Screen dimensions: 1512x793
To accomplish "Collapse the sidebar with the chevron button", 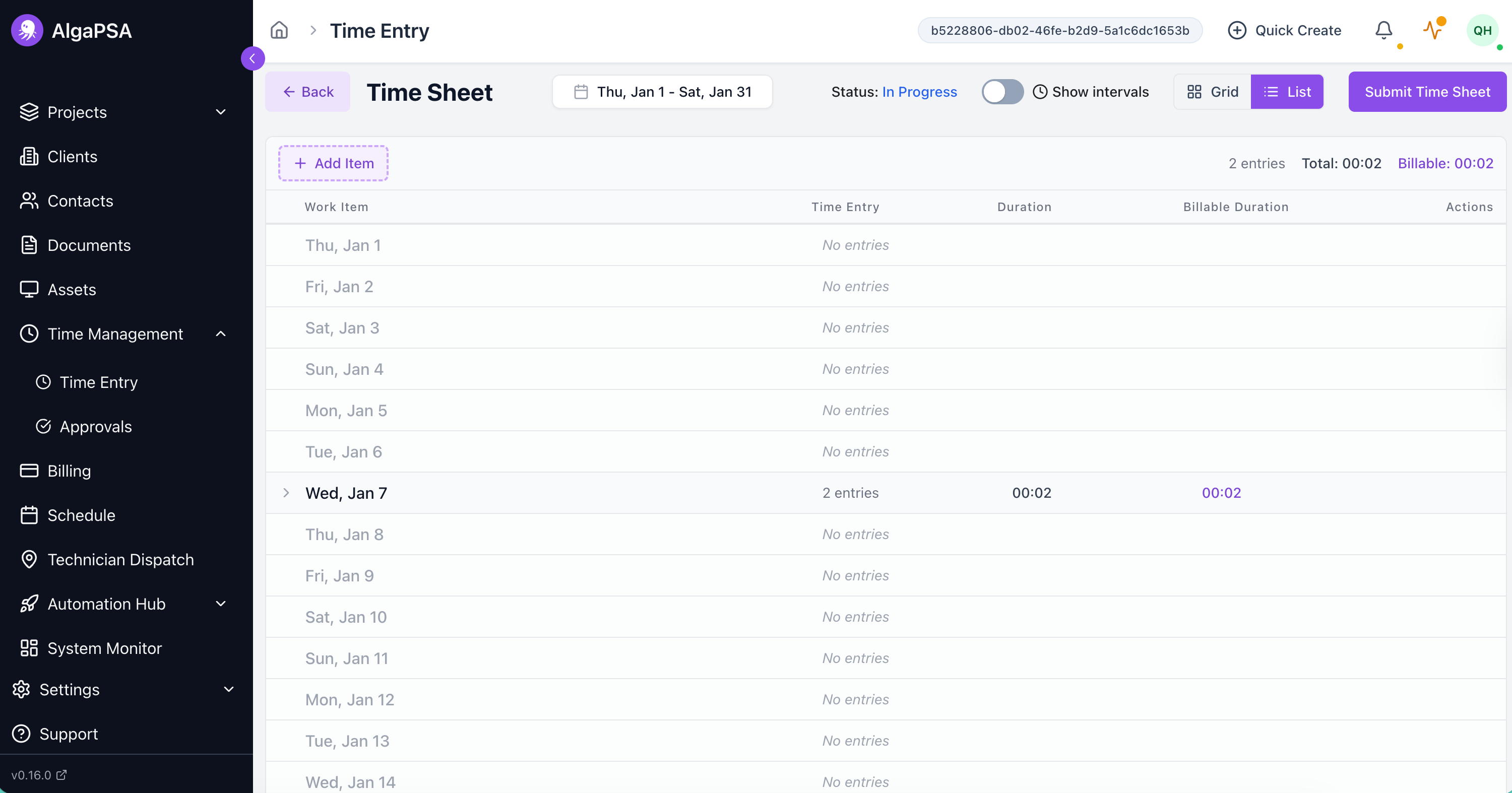I will pyautogui.click(x=253, y=58).
